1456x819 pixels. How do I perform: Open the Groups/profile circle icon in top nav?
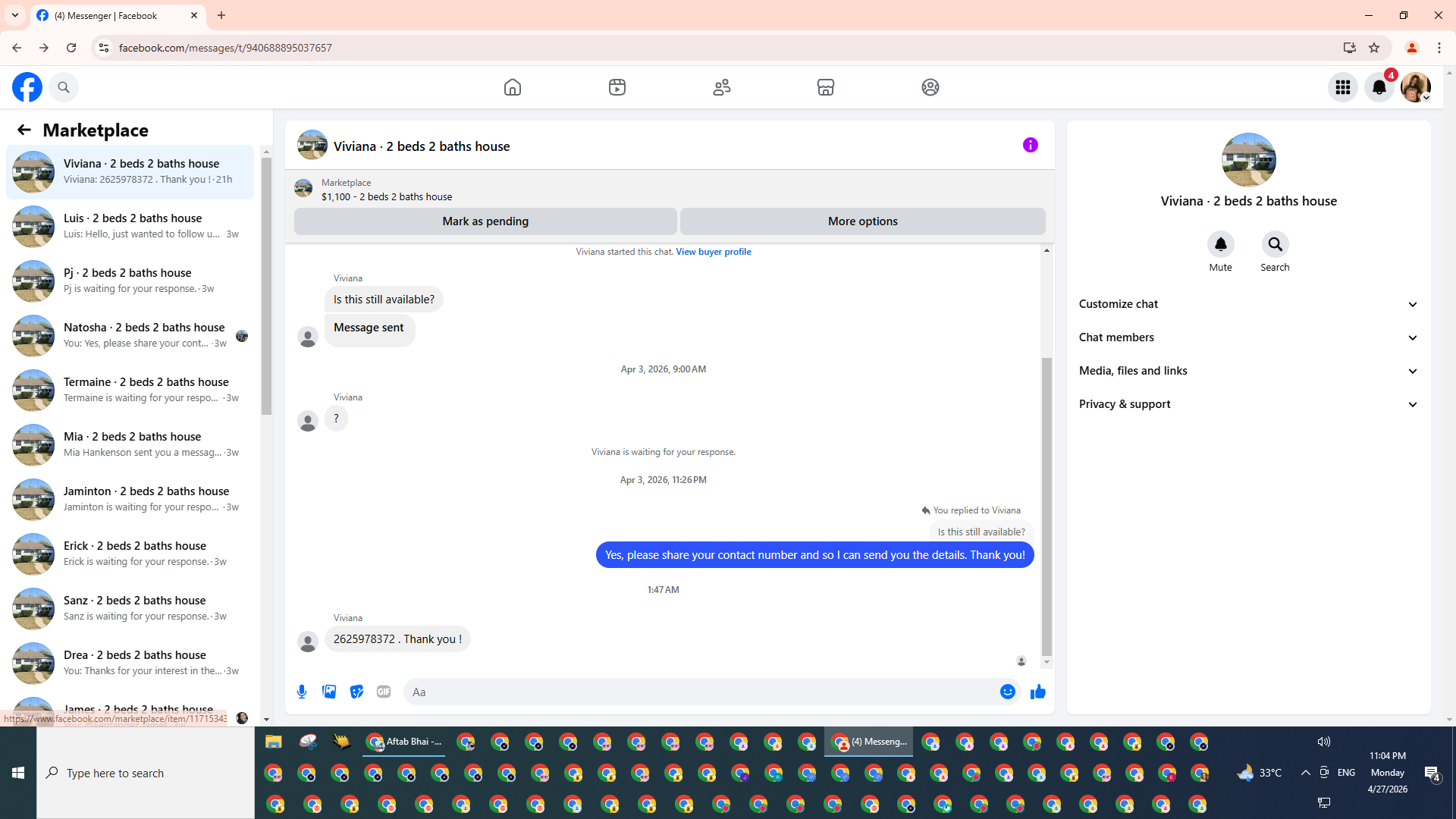(x=930, y=87)
